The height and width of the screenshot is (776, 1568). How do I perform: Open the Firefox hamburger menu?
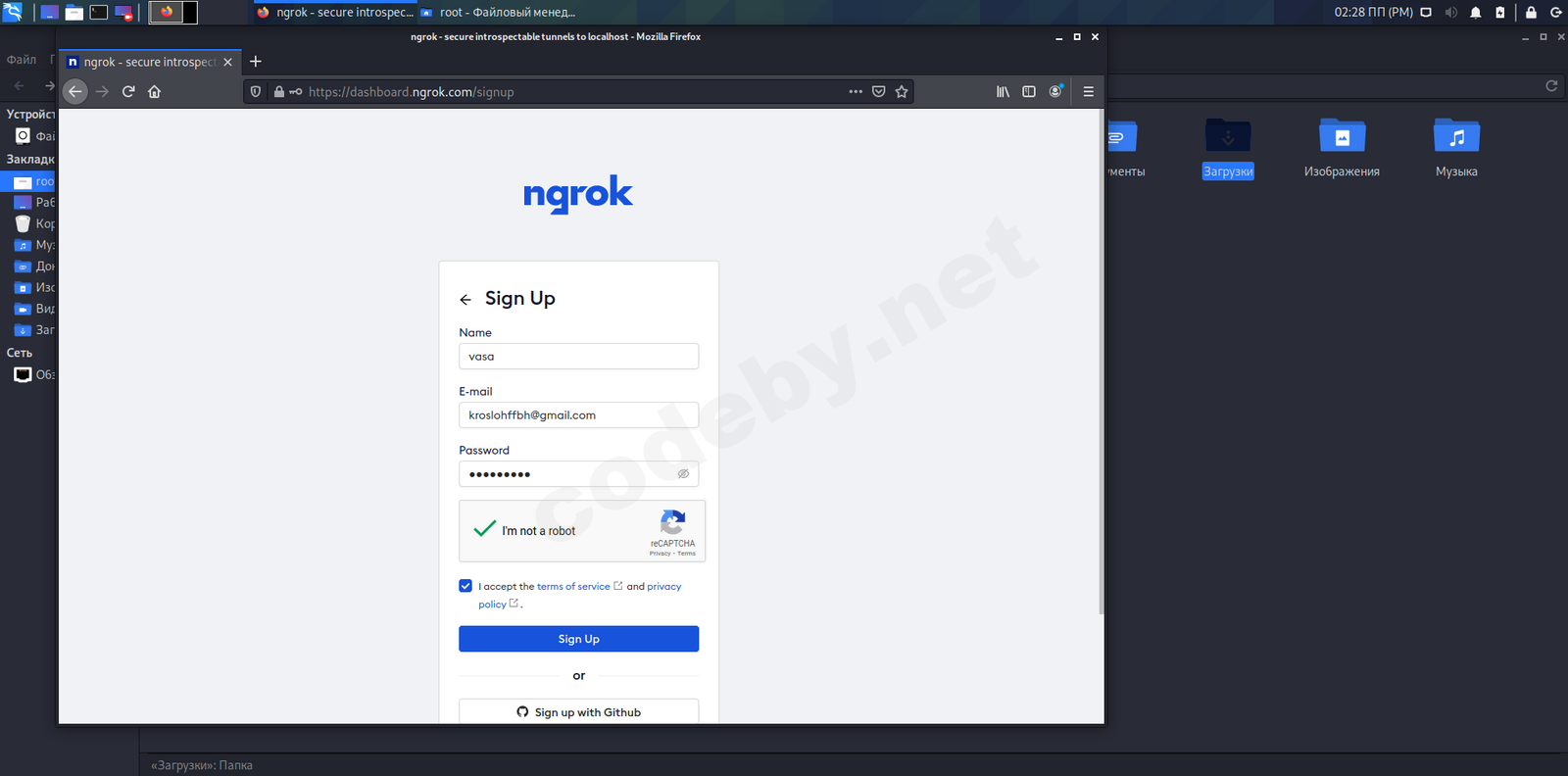pyautogui.click(x=1089, y=91)
